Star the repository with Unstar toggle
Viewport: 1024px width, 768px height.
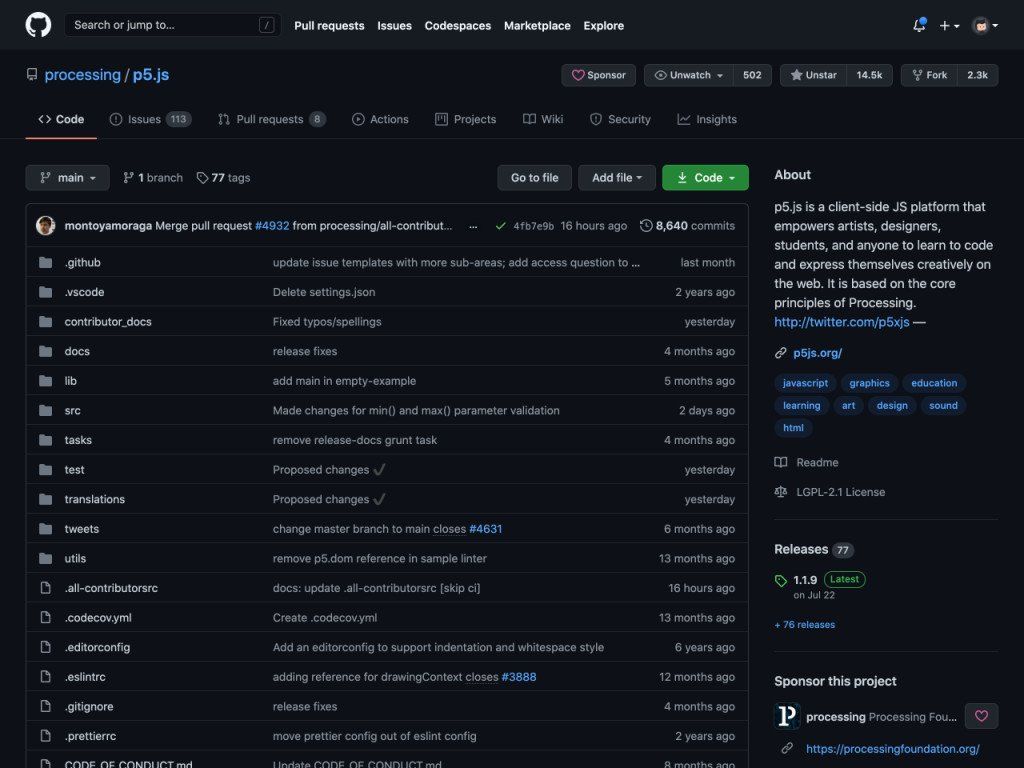tap(811, 74)
